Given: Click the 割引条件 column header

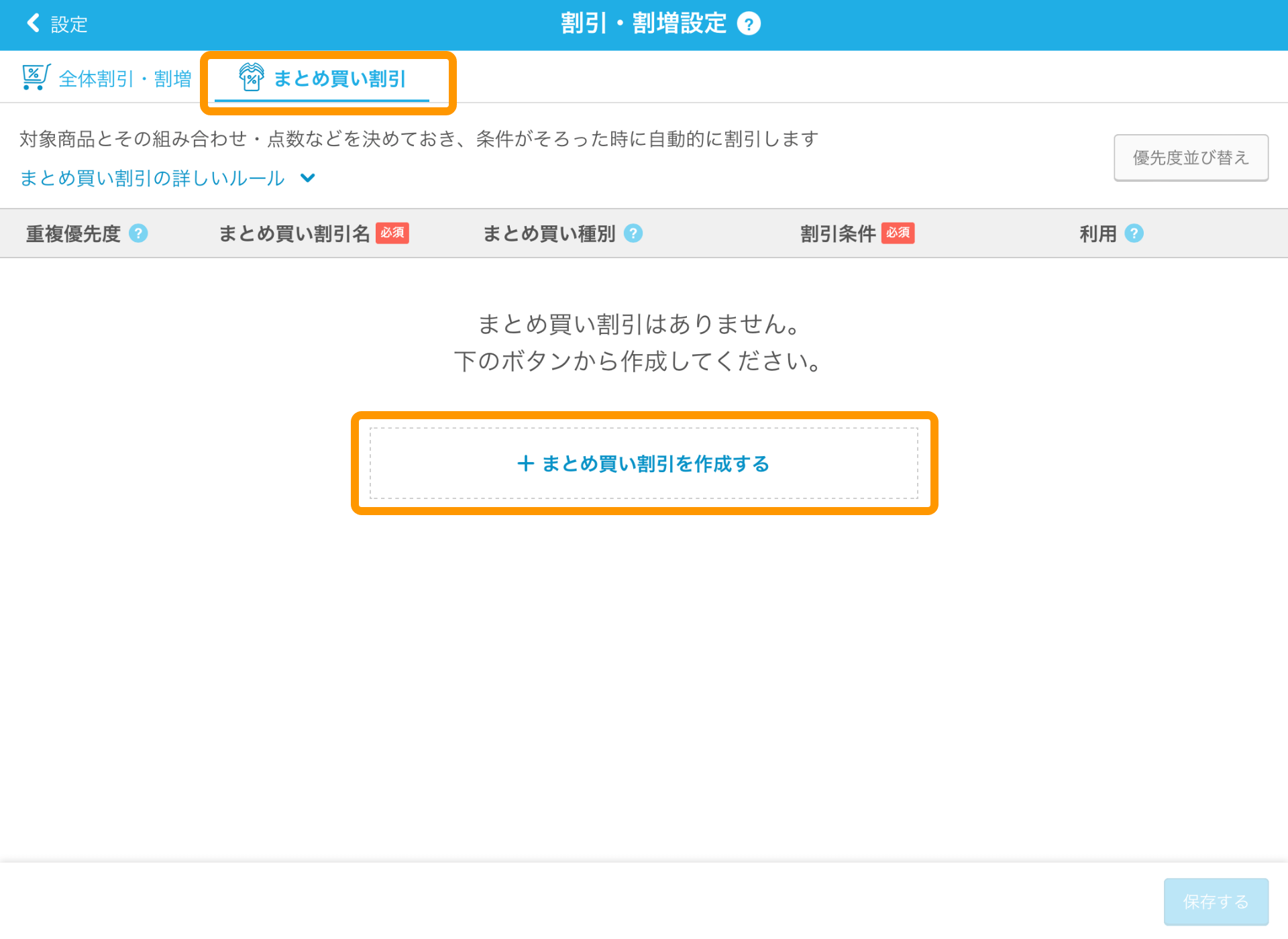Looking at the screenshot, I should [838, 233].
